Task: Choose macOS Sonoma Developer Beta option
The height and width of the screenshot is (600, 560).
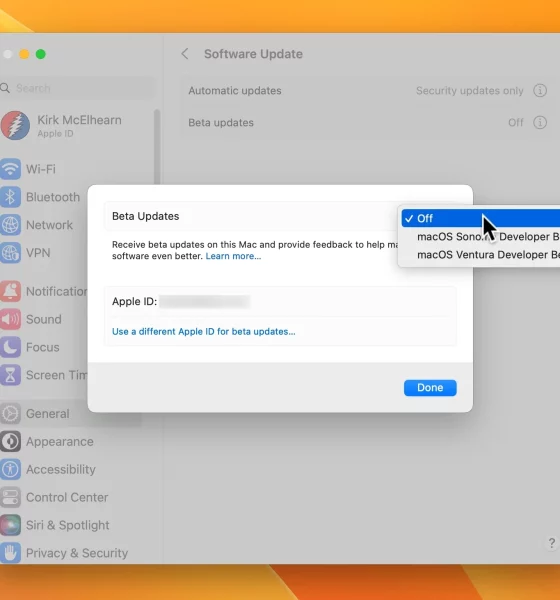Action: pyautogui.click(x=481, y=236)
